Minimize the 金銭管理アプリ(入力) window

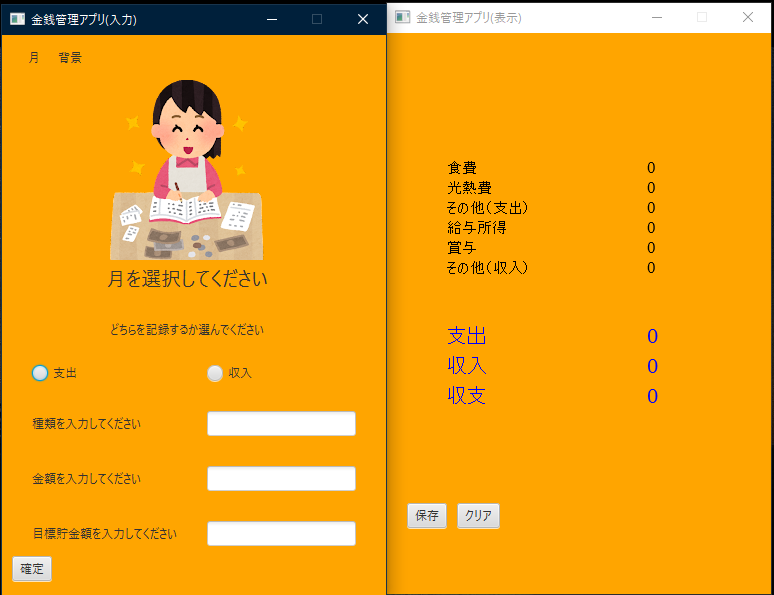coord(271,19)
